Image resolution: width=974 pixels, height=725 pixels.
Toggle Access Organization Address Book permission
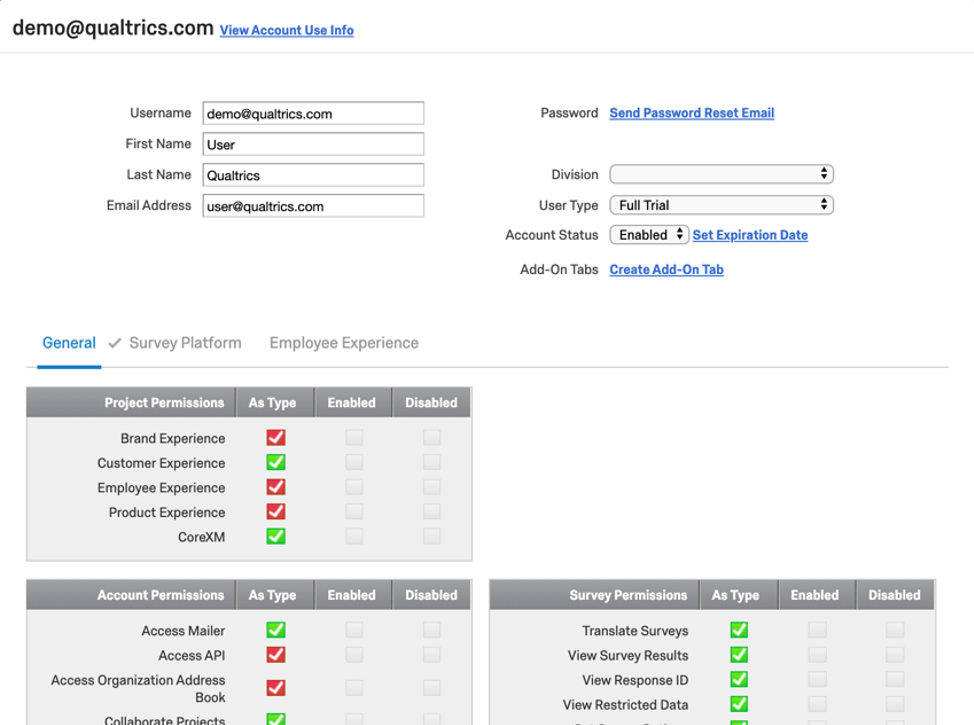[x=274, y=687]
